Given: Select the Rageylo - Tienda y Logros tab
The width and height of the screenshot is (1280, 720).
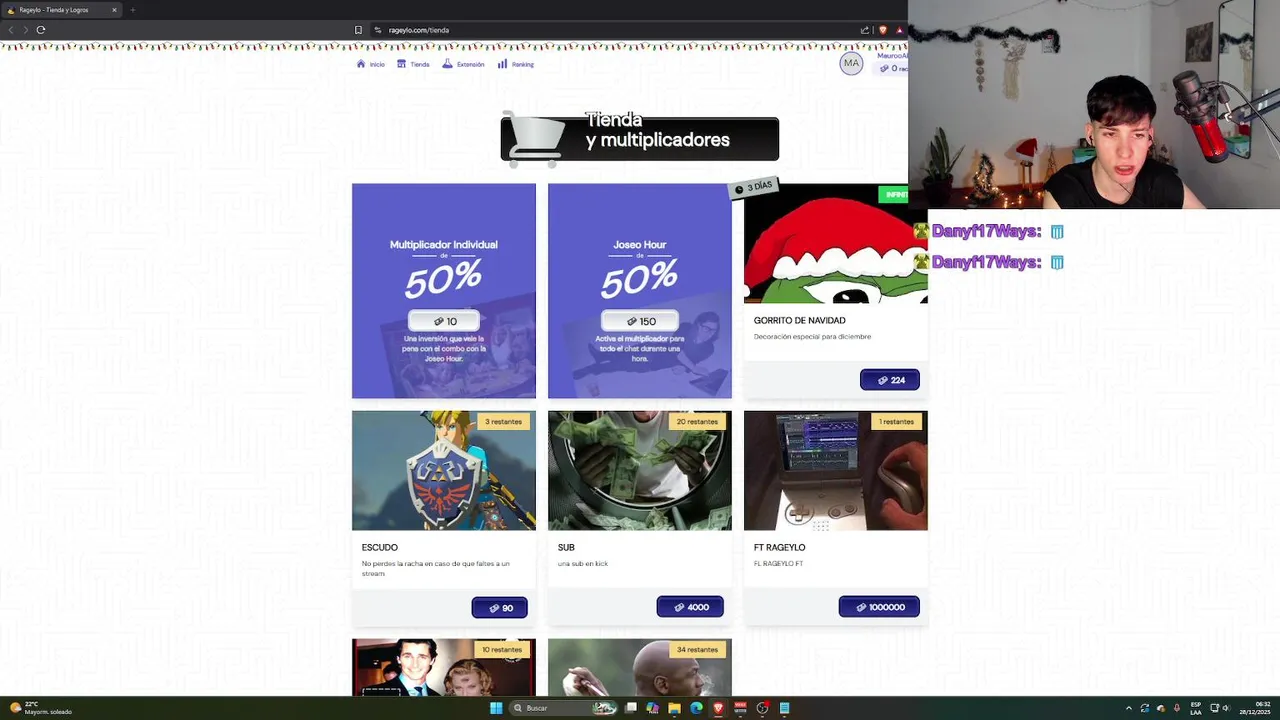Looking at the screenshot, I should coord(62,10).
